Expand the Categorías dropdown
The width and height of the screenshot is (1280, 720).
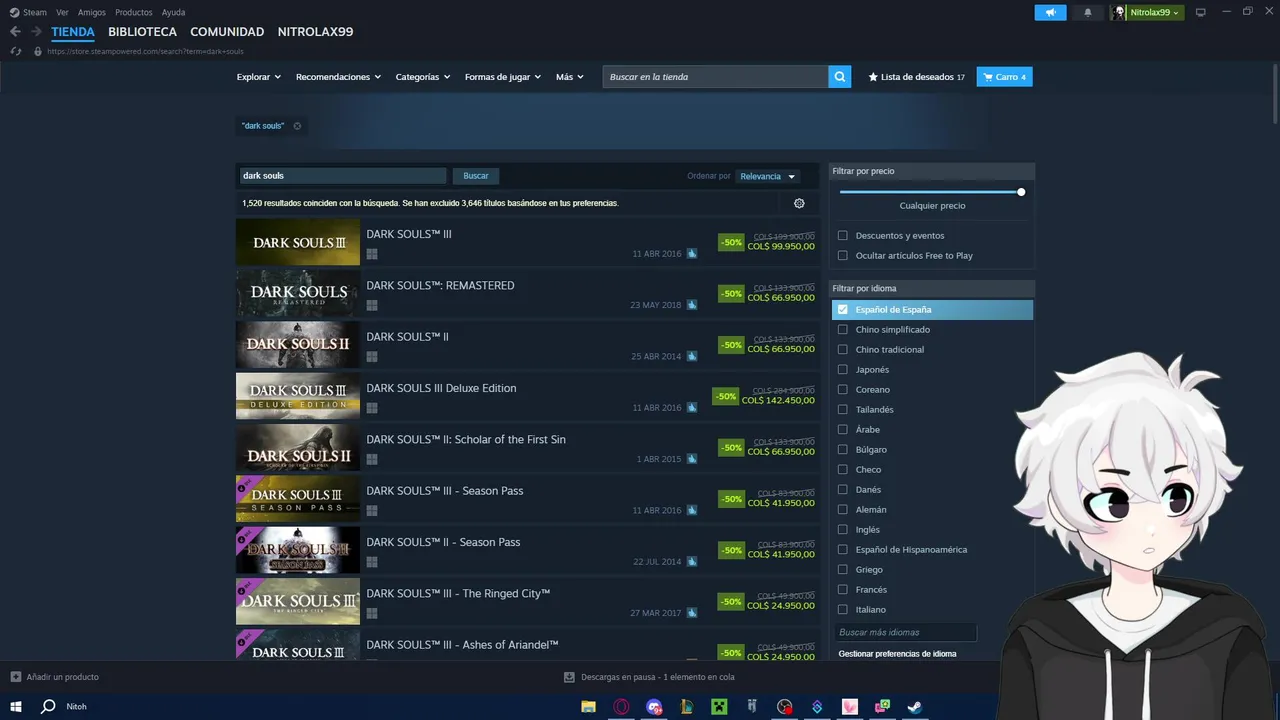pyautogui.click(x=423, y=77)
